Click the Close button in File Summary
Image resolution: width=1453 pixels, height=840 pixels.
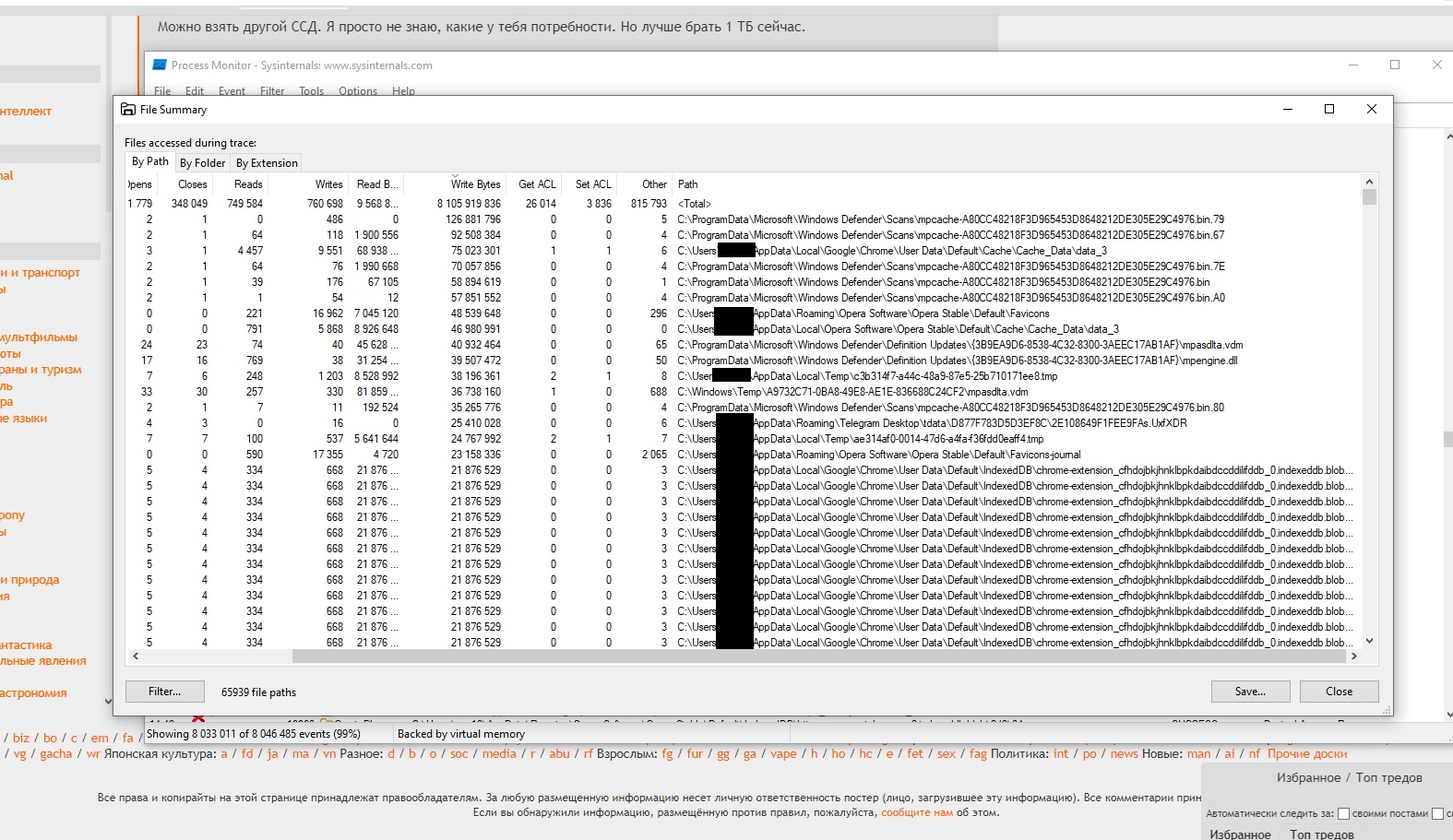[x=1340, y=692]
